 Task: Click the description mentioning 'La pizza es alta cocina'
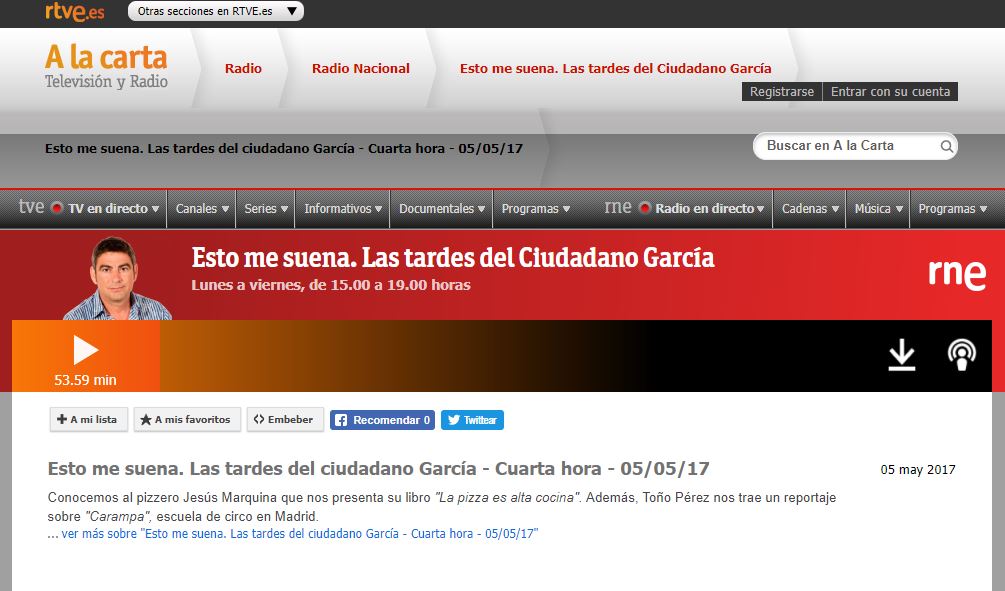click(442, 506)
